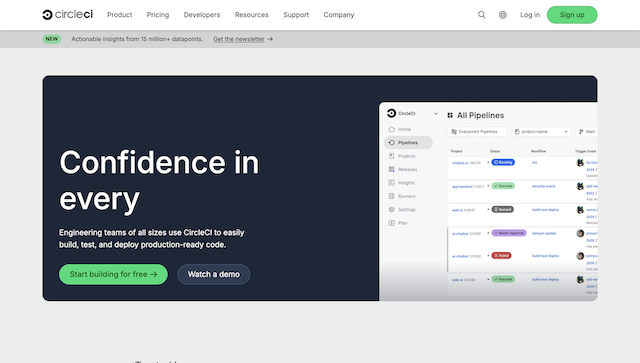
Task: Click the All Pipelines heading
Action: pyautogui.click(x=480, y=116)
